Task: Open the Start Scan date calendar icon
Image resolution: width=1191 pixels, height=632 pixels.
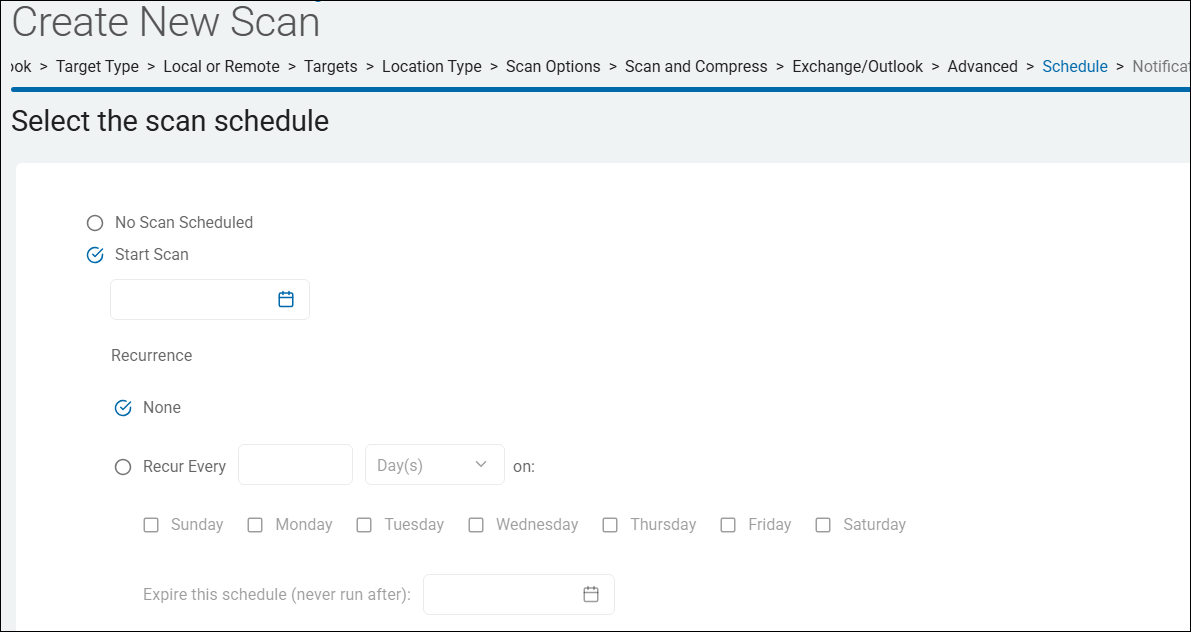Action: point(286,299)
